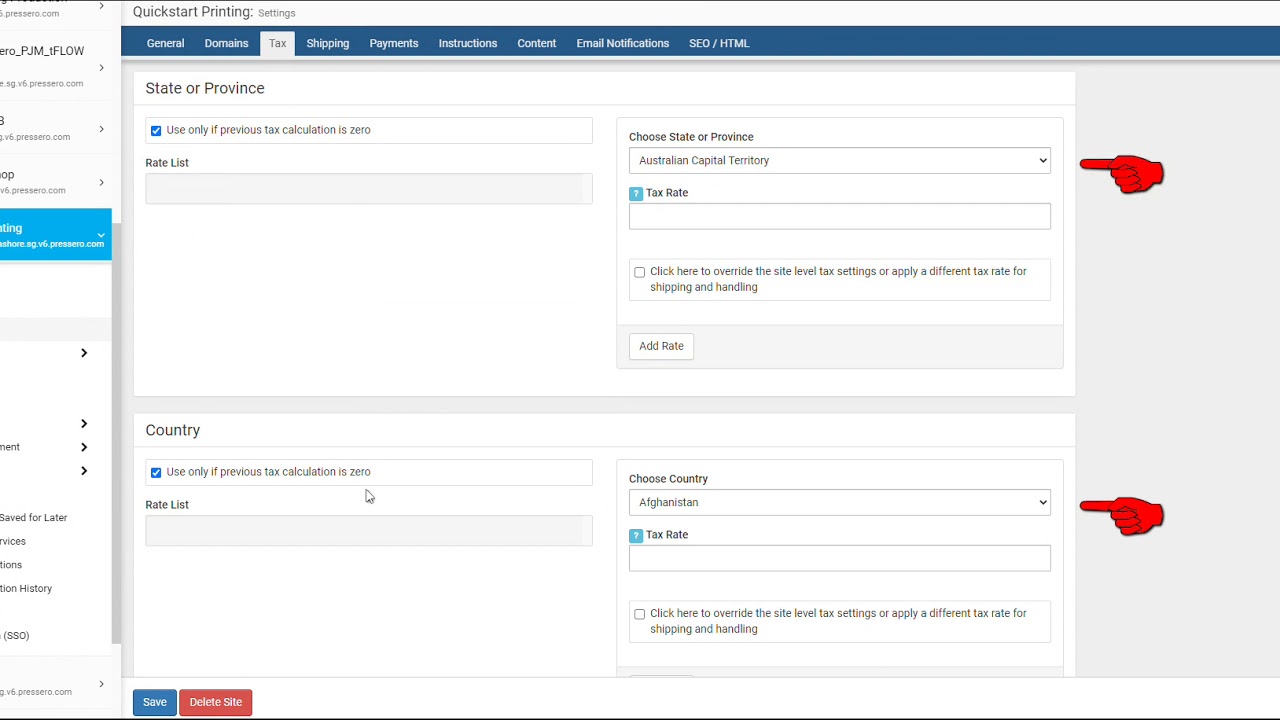
Task: Open the sidebar link ending in '(SSO)'
Action: coord(15,636)
